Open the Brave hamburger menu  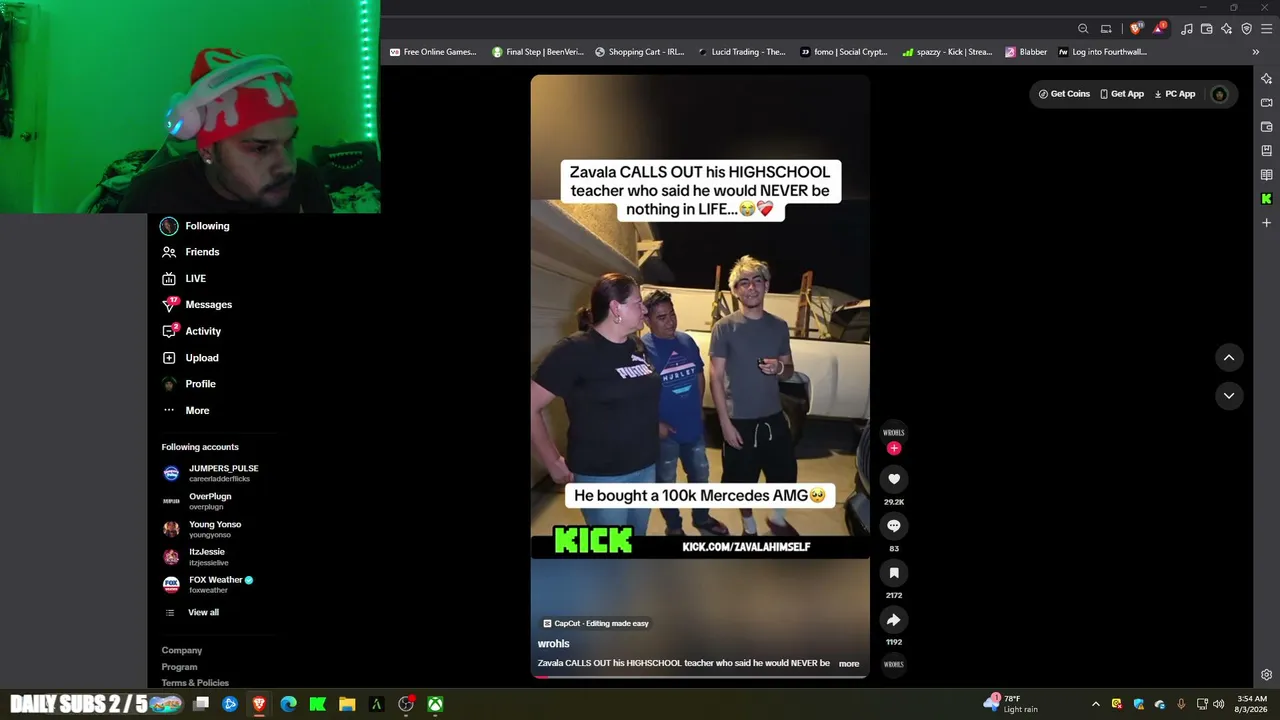(1266, 29)
